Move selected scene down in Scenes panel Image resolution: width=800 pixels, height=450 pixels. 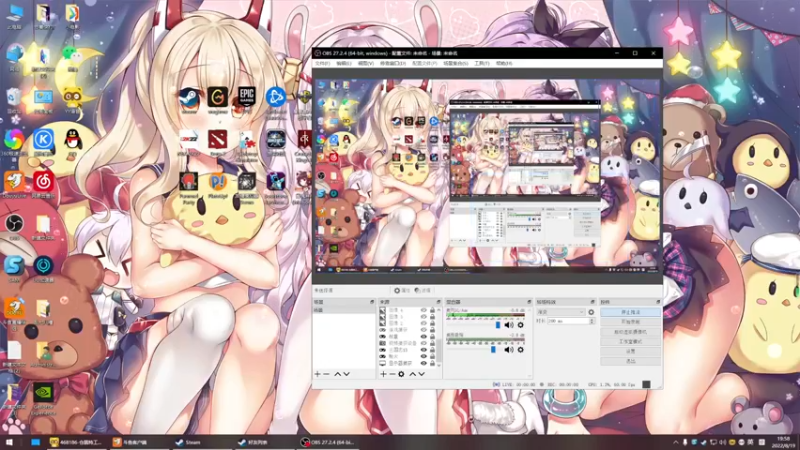click(x=346, y=374)
